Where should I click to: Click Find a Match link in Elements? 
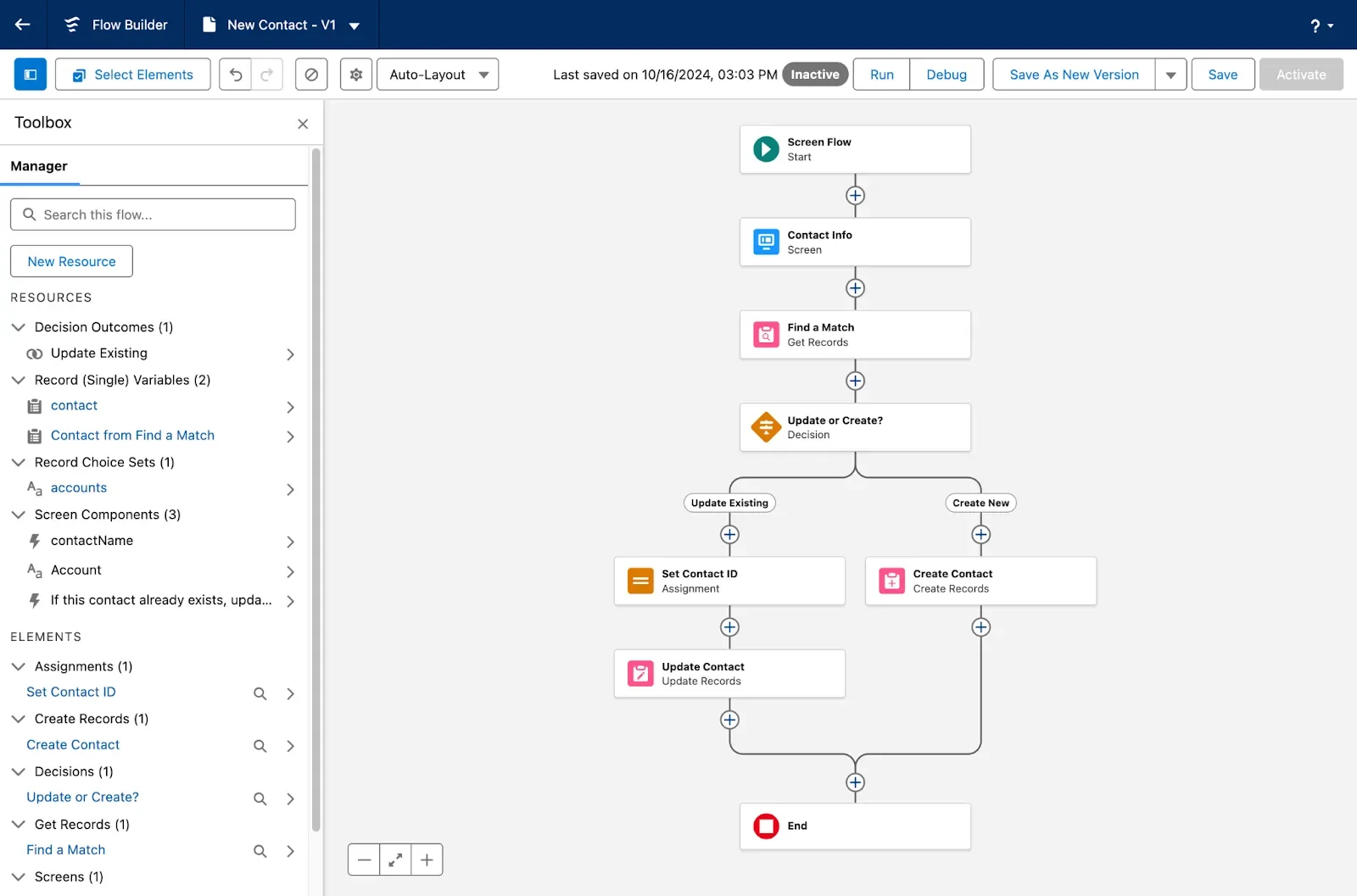(66, 849)
